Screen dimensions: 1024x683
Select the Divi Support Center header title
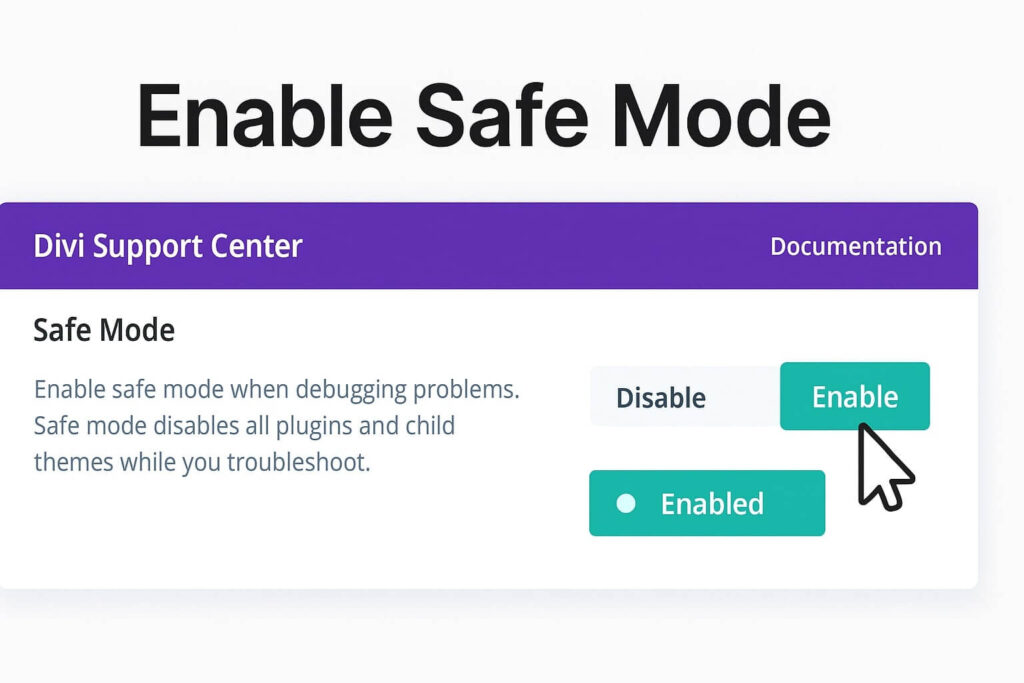click(166, 245)
